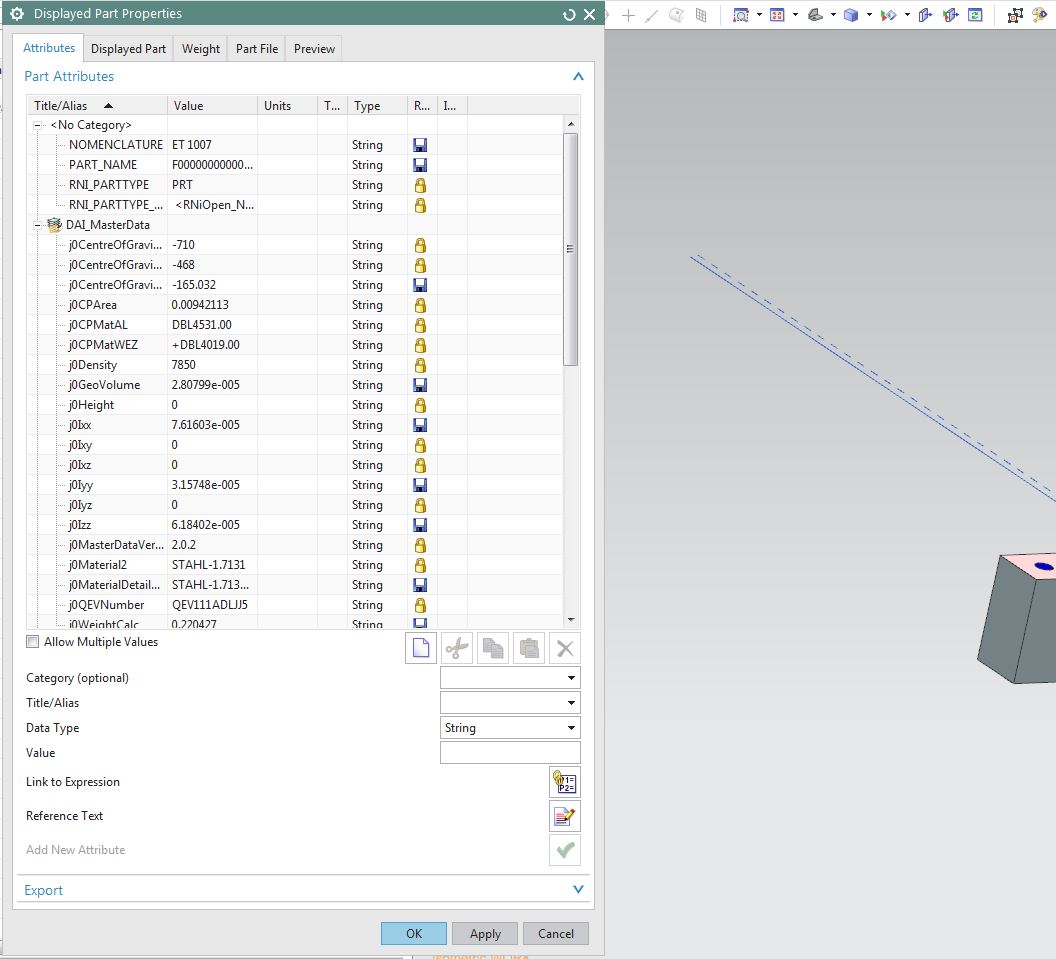Toggle Allow Multiple Values checkbox
This screenshot has width=1056, height=959.
point(32,642)
